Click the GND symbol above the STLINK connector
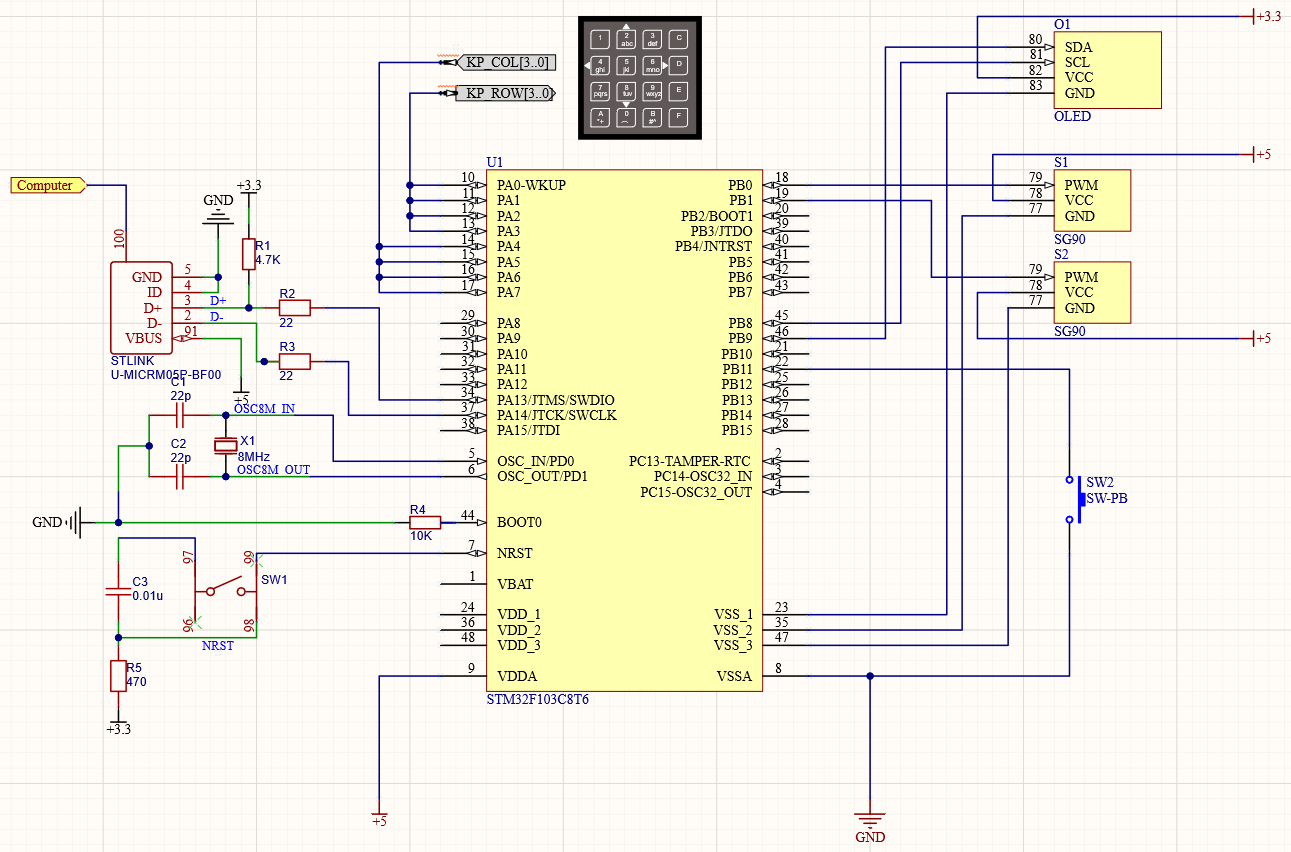The height and width of the screenshot is (852, 1291). (218, 211)
